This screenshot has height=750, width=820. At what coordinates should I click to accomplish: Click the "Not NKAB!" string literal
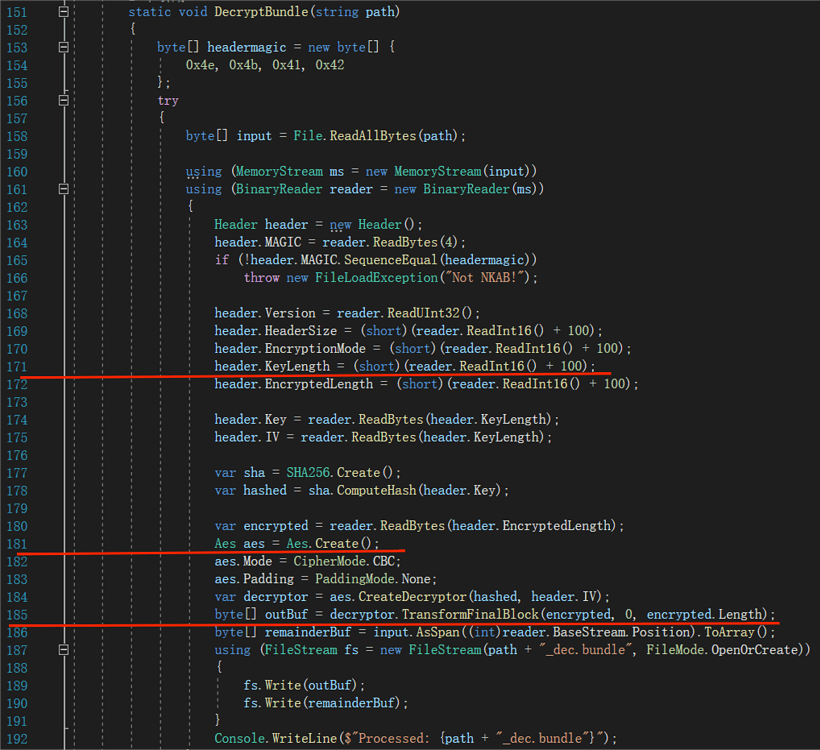click(495, 278)
